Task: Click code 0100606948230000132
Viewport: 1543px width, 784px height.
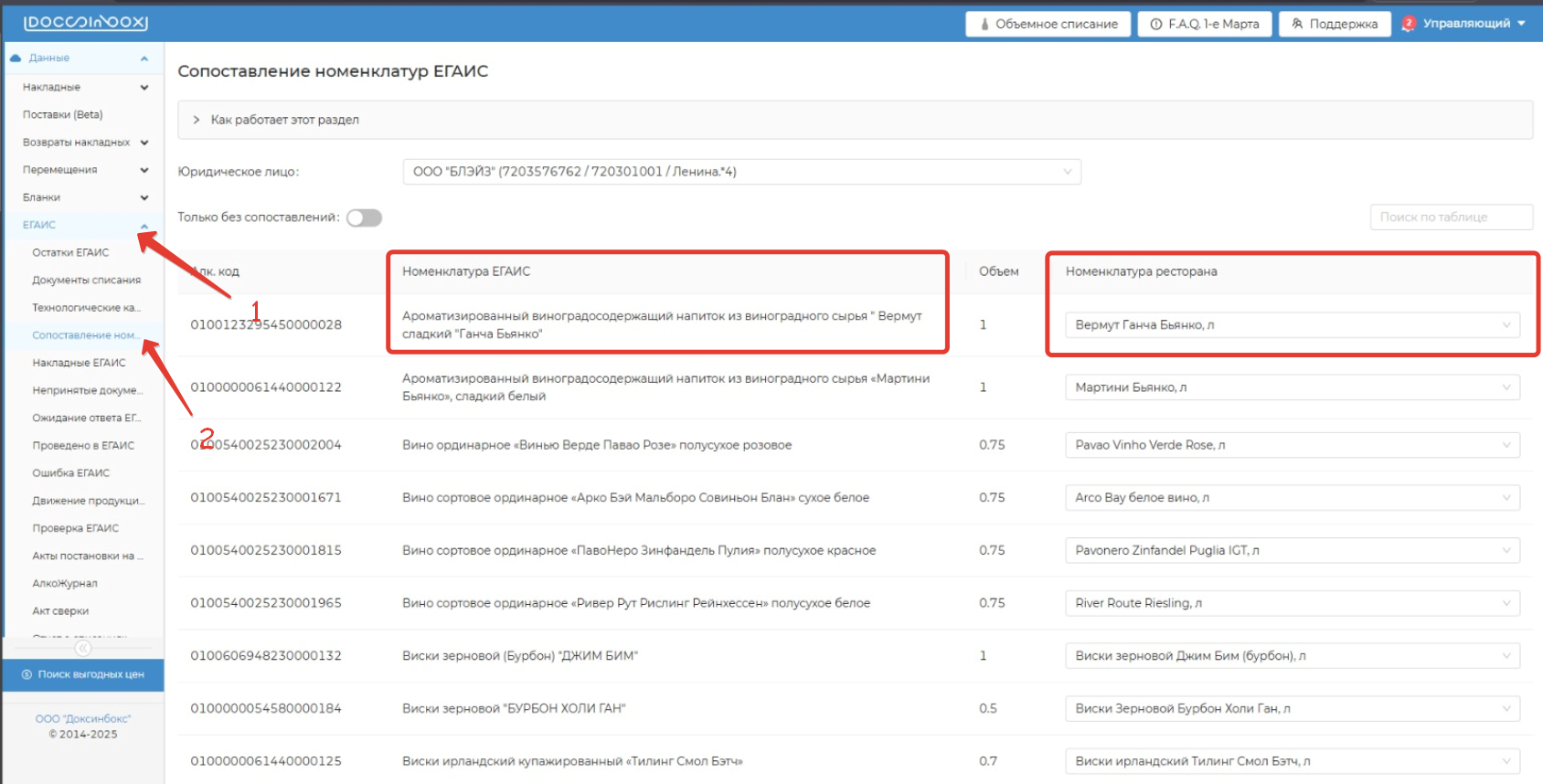Action: click(266, 656)
